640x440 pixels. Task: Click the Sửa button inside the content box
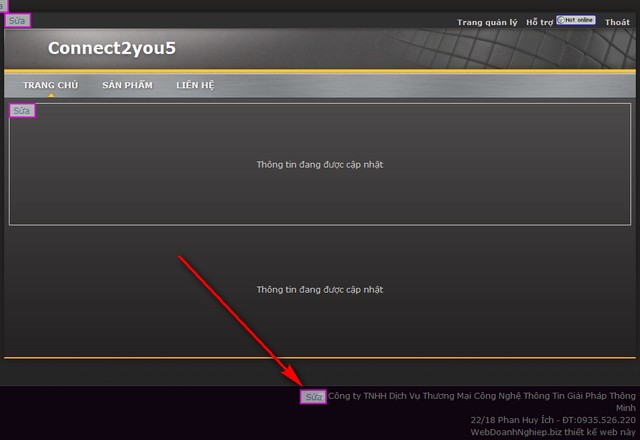[x=22, y=111]
